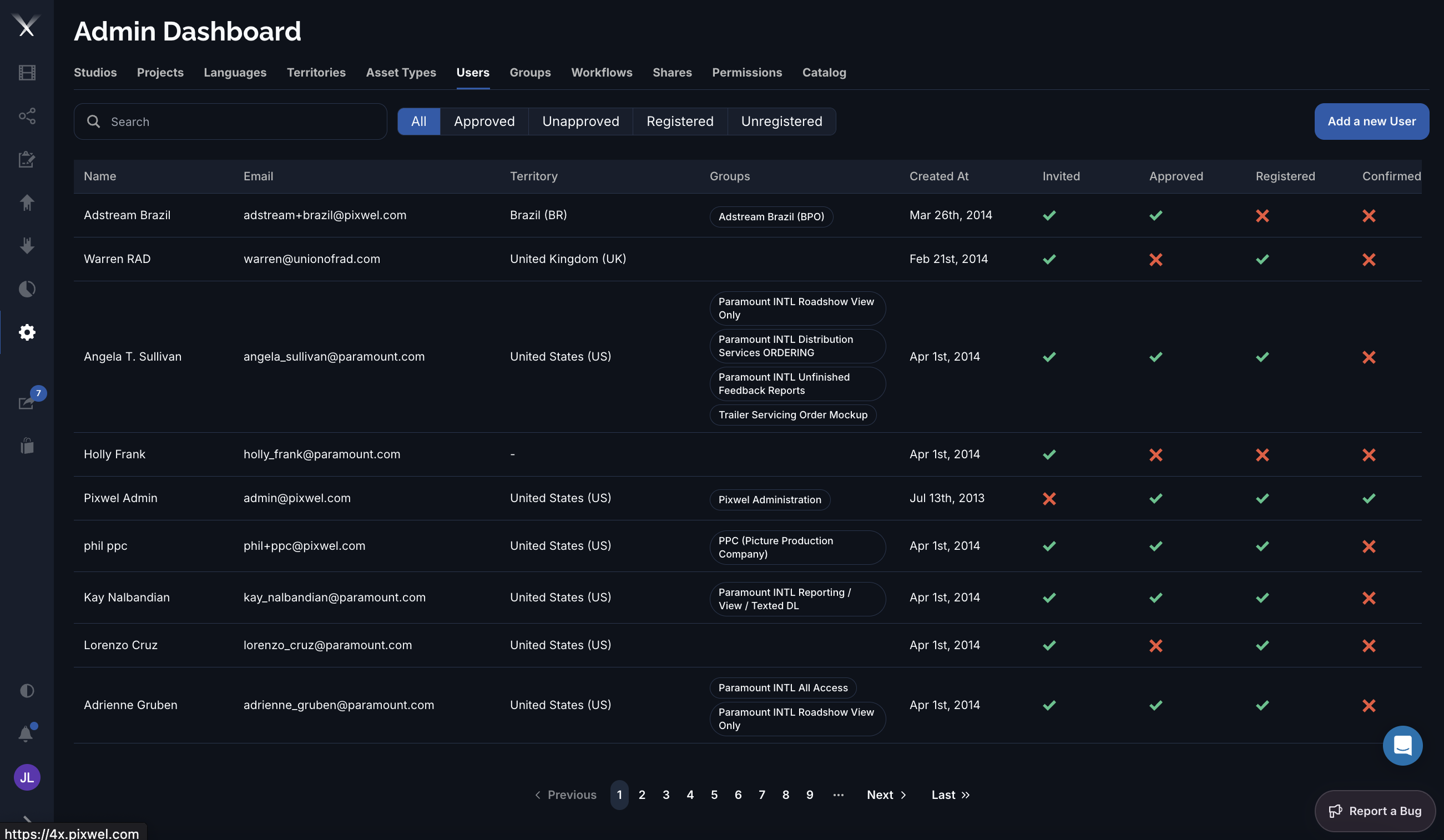Screen dimensions: 1444x840
Task: Open the JL user avatar
Action: 27,777
